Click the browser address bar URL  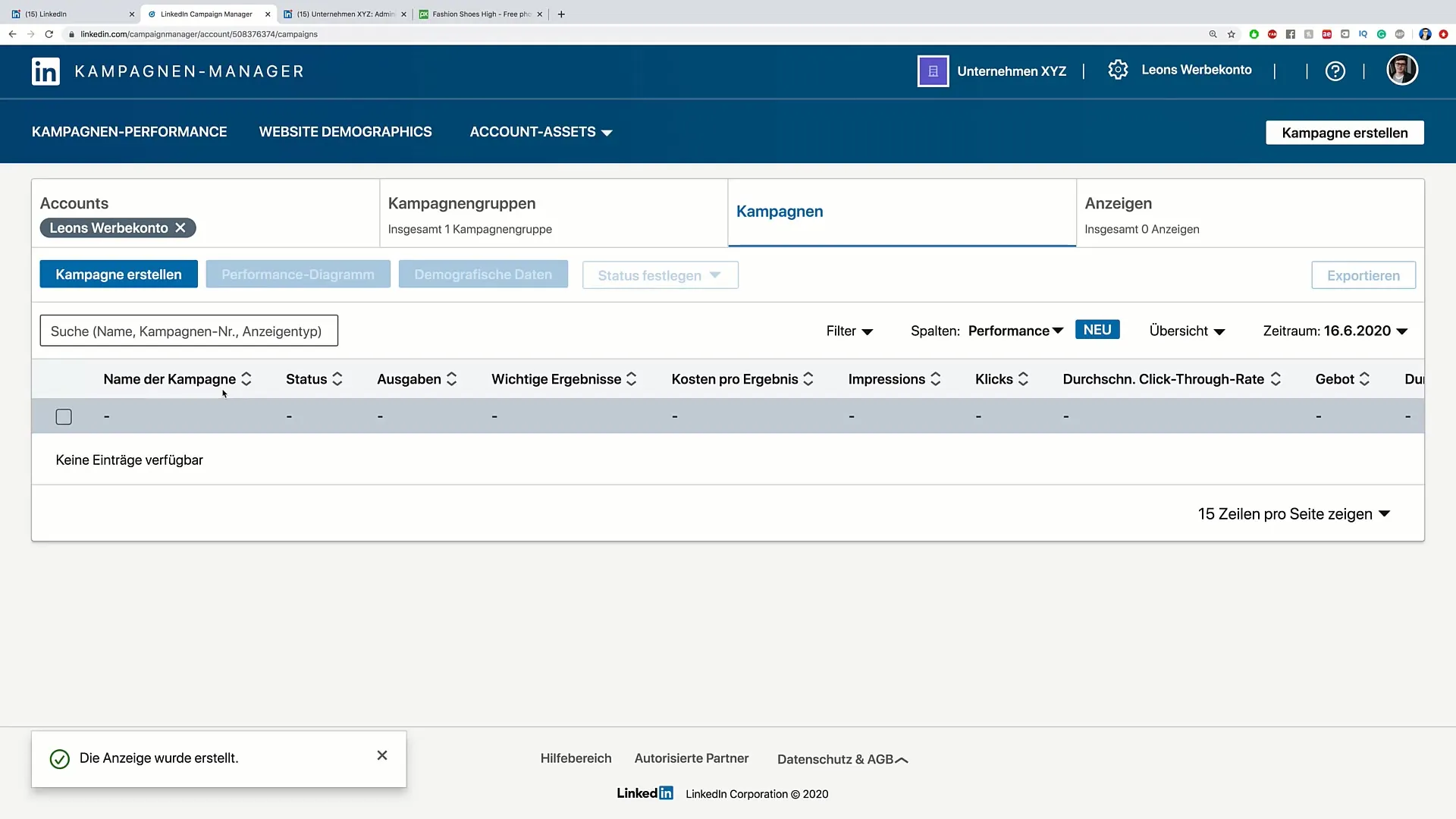199,34
